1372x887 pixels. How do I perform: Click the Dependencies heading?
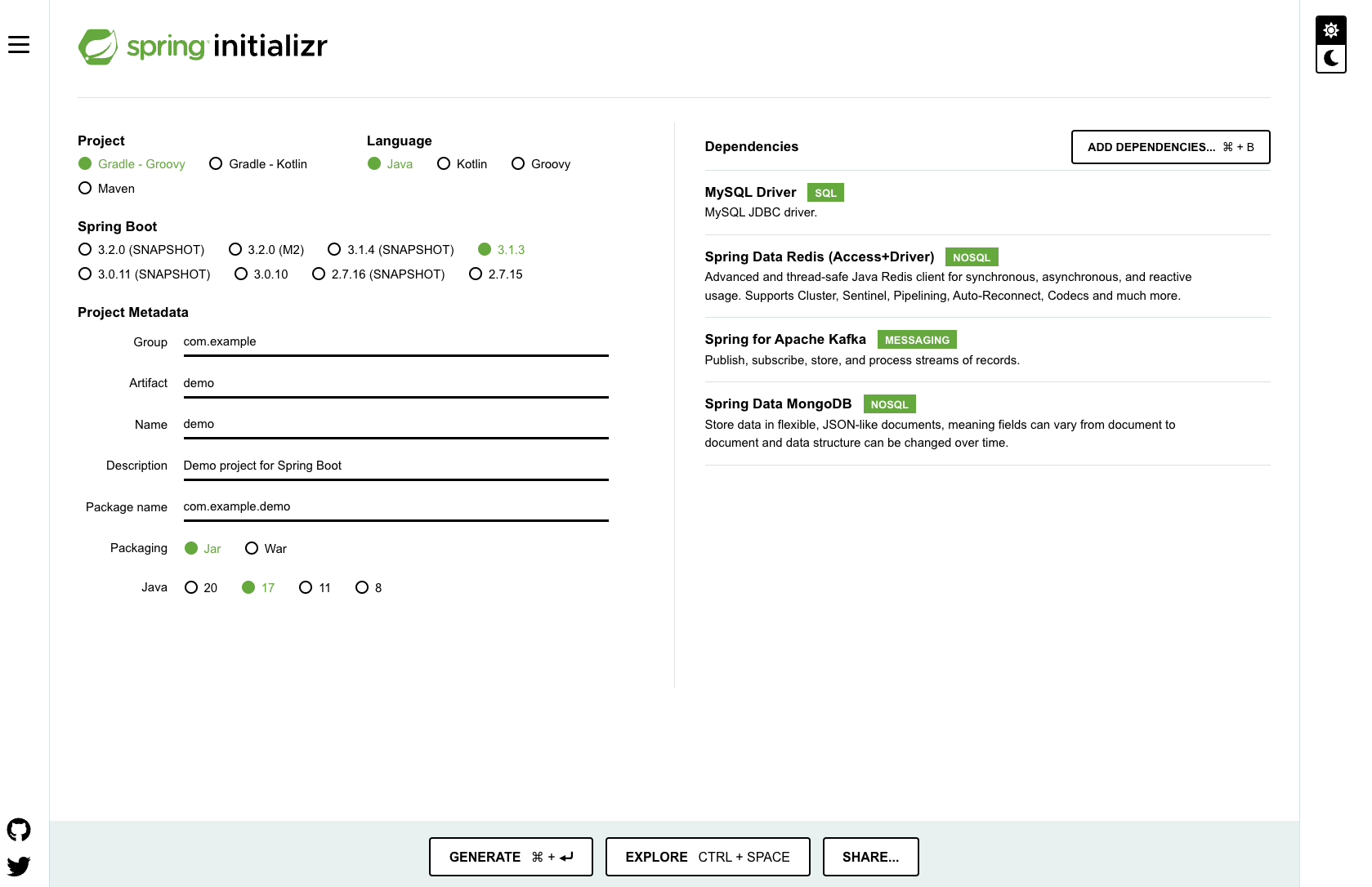751,147
